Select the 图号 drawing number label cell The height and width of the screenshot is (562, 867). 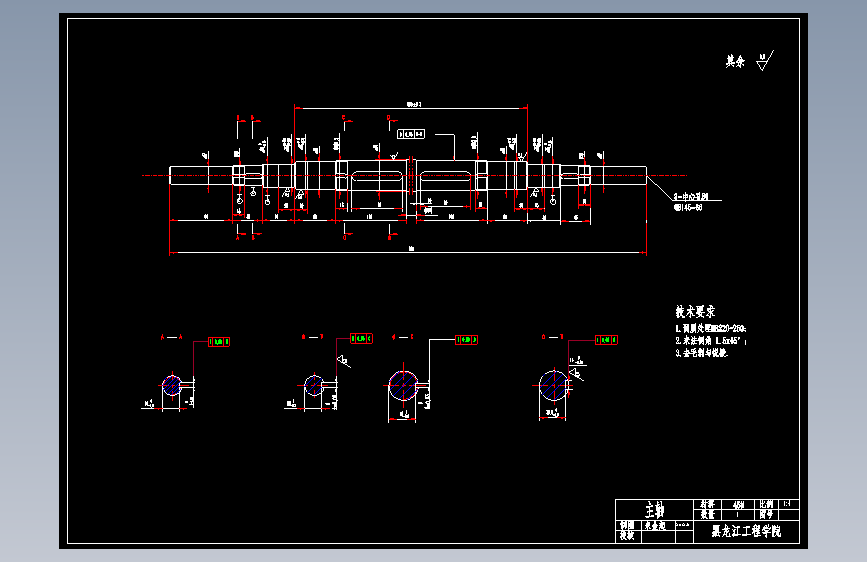766,514
